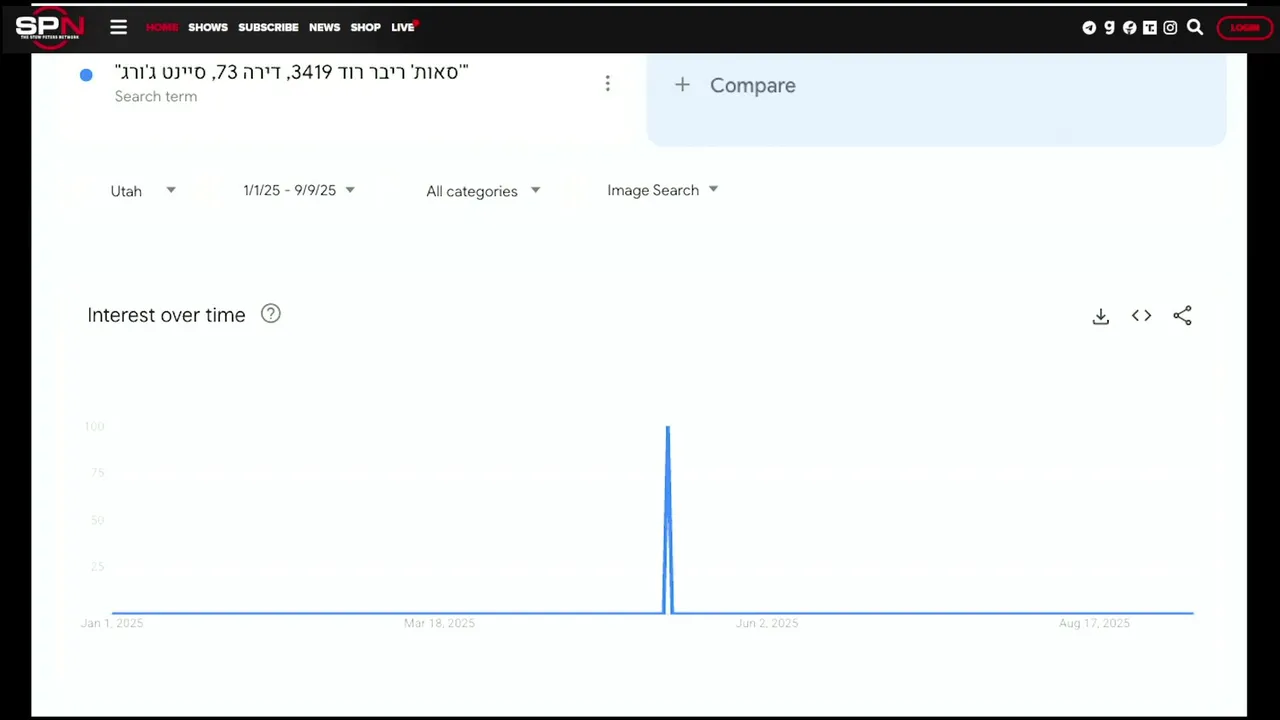Click the '100' y-axis label

(94, 427)
